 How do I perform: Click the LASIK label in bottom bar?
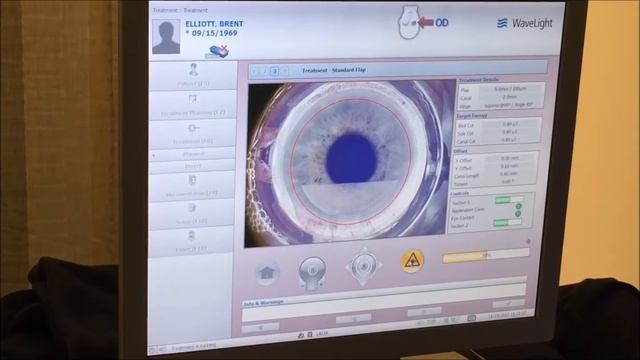tap(322, 333)
